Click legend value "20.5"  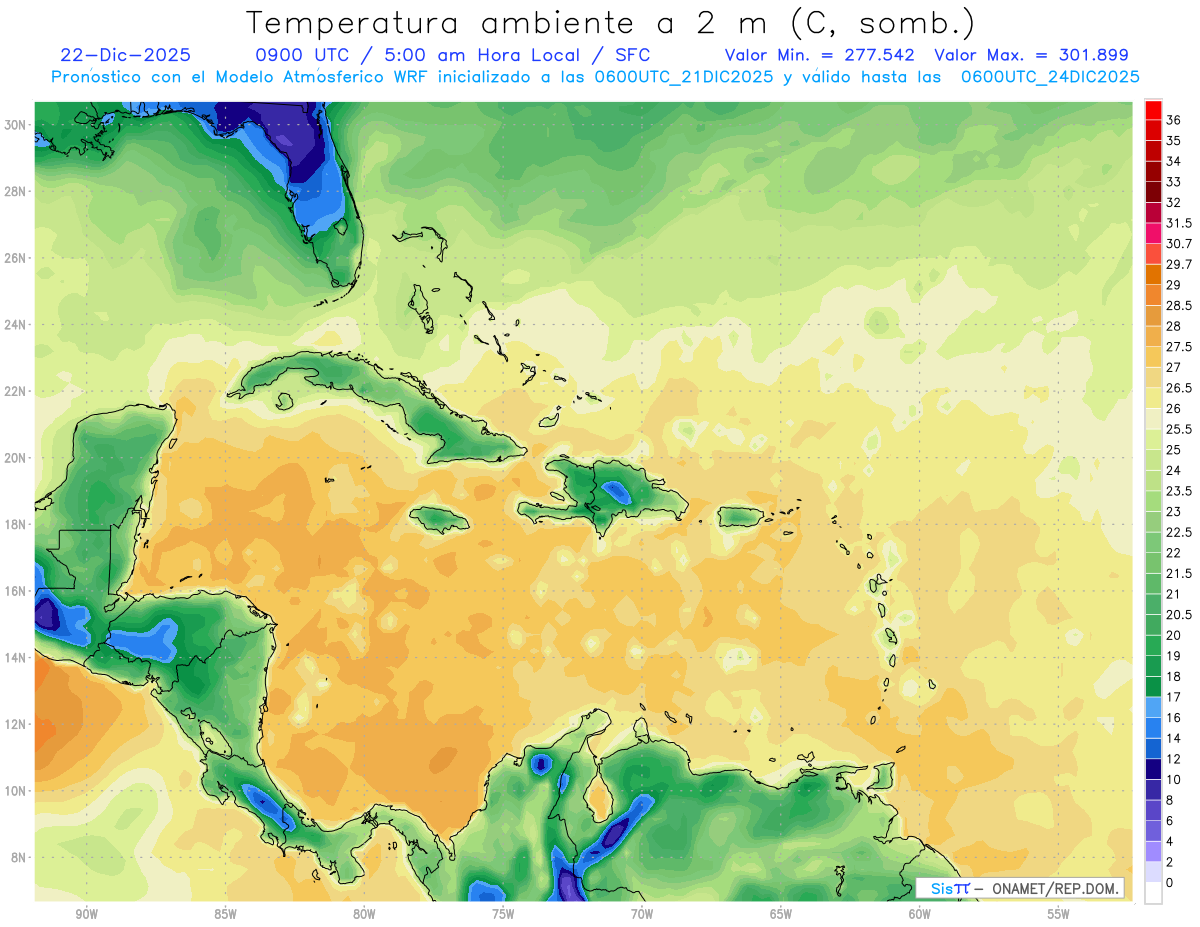click(1179, 614)
